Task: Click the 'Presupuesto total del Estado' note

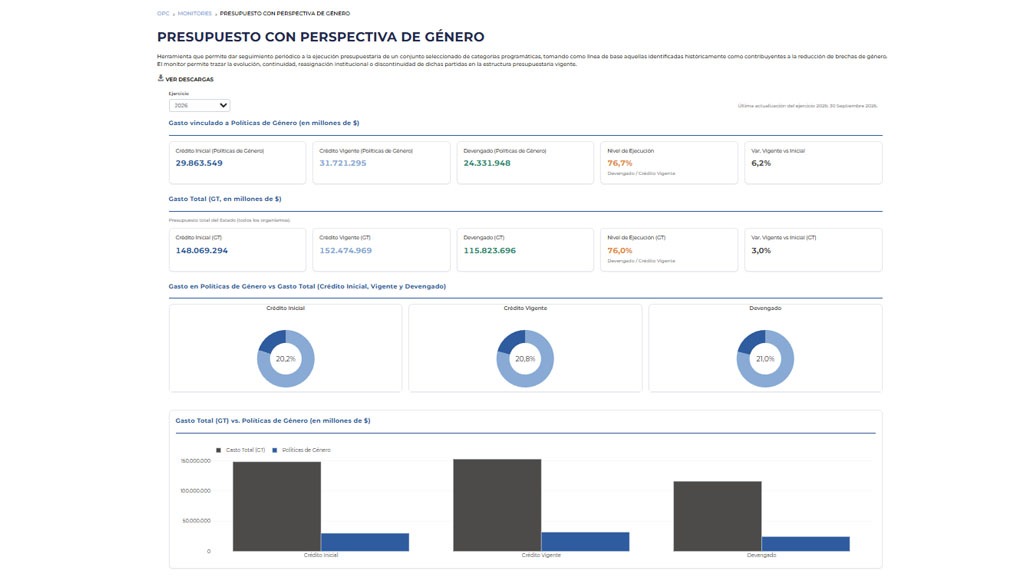Action: [229, 221]
